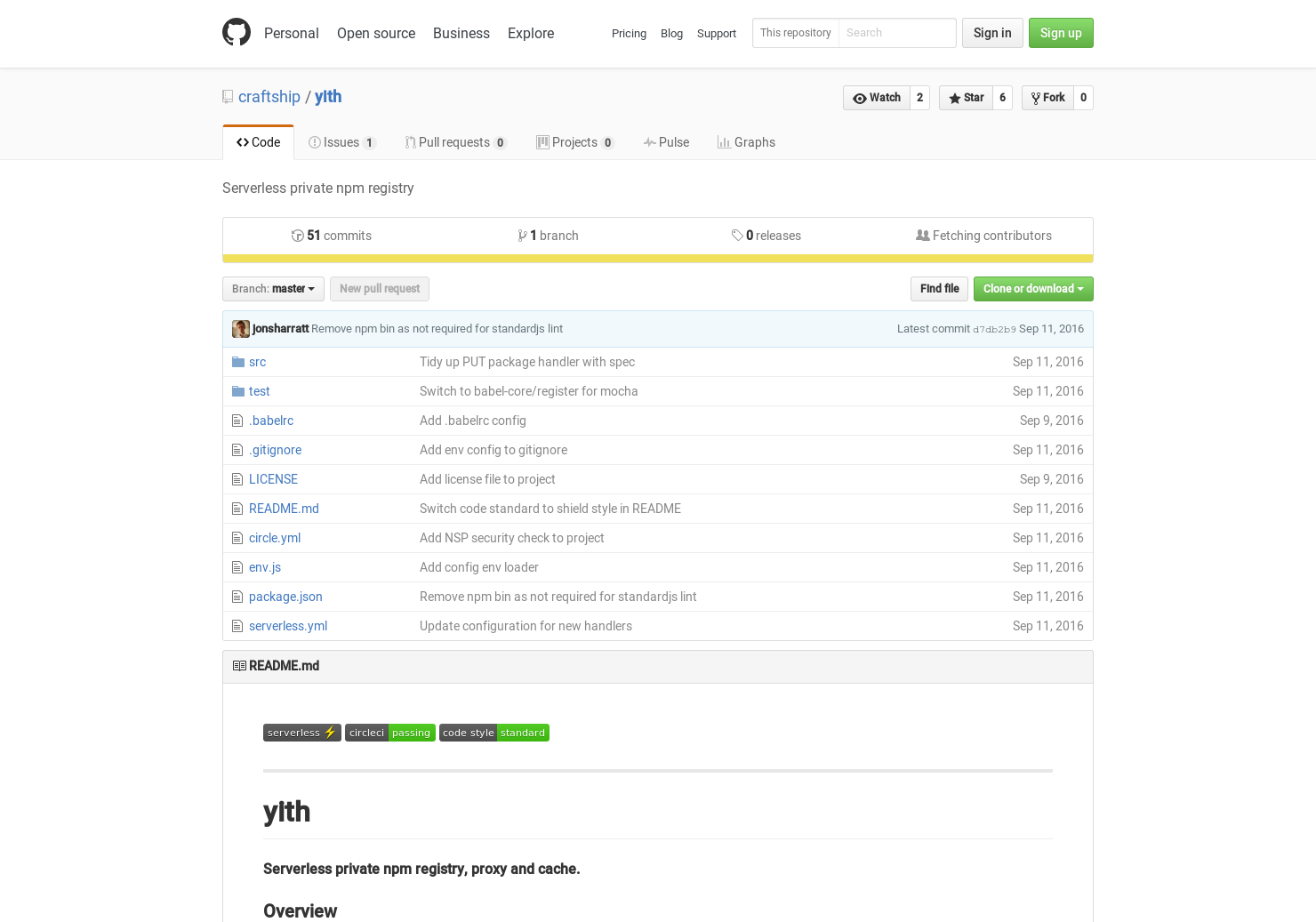
Task: Watch the repository
Action: pyautogui.click(x=876, y=98)
